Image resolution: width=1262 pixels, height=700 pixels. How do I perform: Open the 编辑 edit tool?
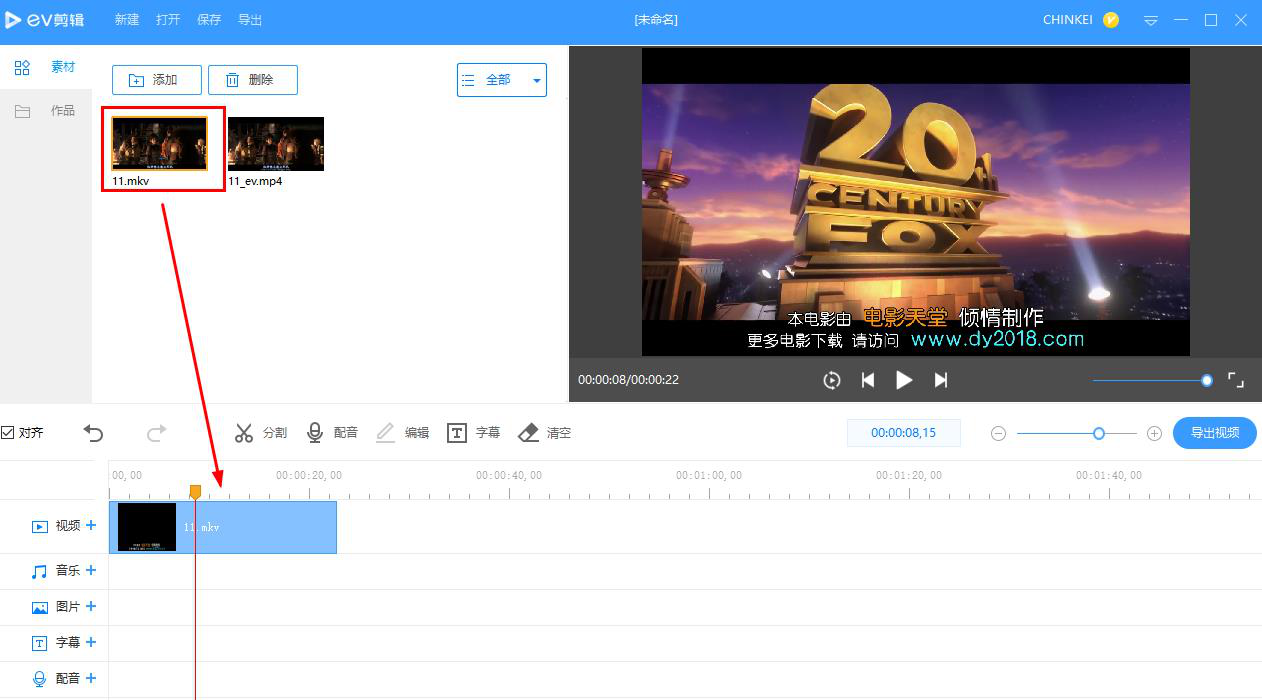pyautogui.click(x=403, y=432)
